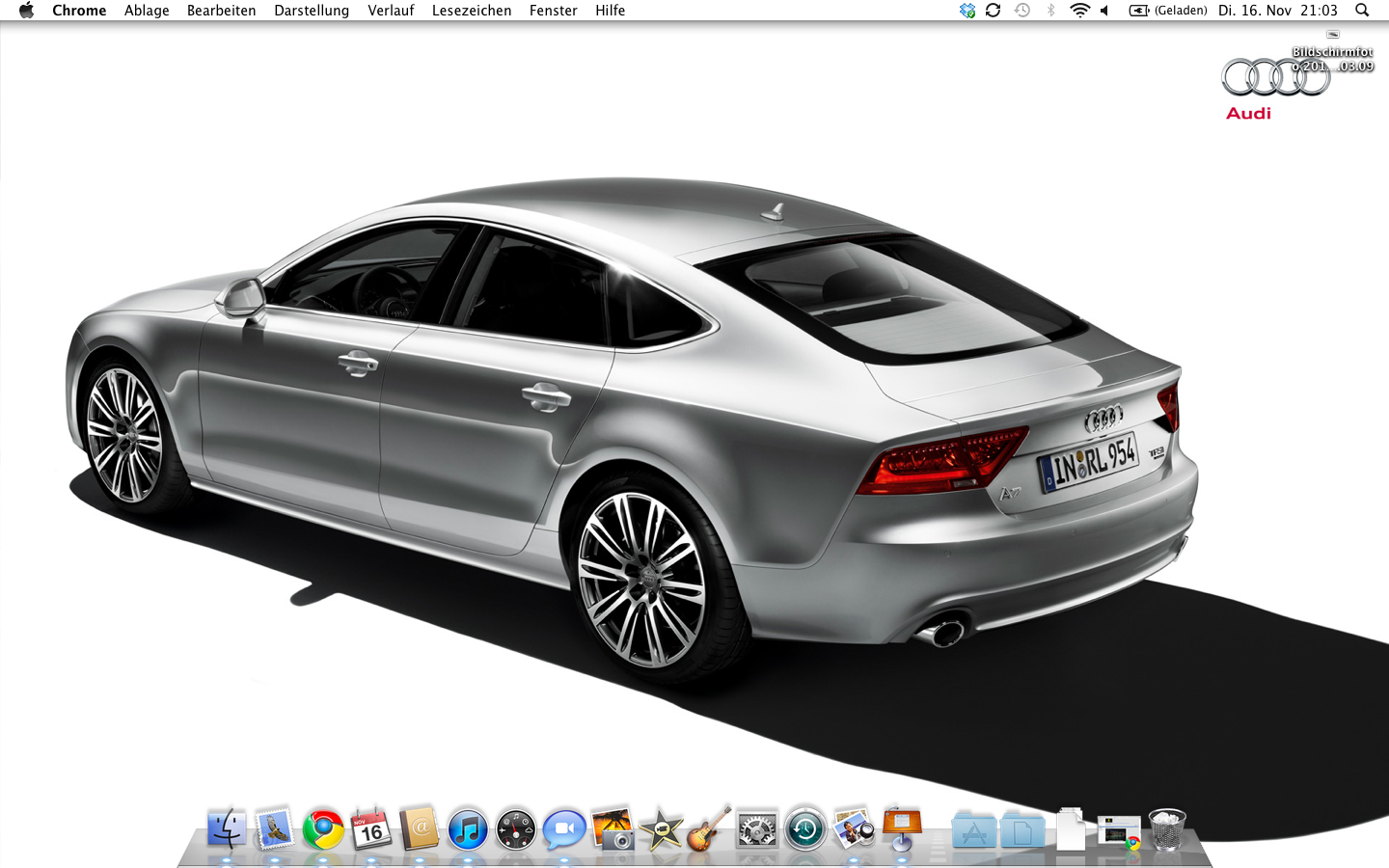Open iPhoto in the dock
Image resolution: width=1389 pixels, height=868 pixels.
click(613, 829)
